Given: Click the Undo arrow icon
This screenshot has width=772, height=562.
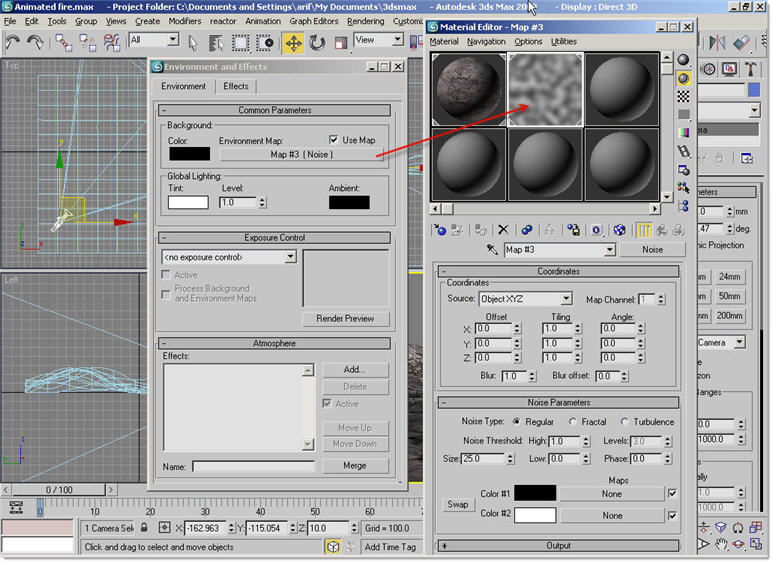Looking at the screenshot, I should pyautogui.click(x=13, y=42).
